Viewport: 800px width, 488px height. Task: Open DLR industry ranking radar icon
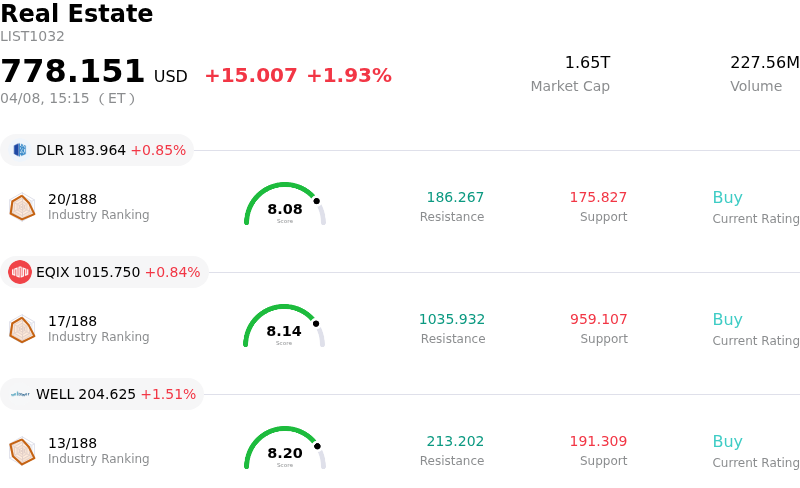click(22, 207)
